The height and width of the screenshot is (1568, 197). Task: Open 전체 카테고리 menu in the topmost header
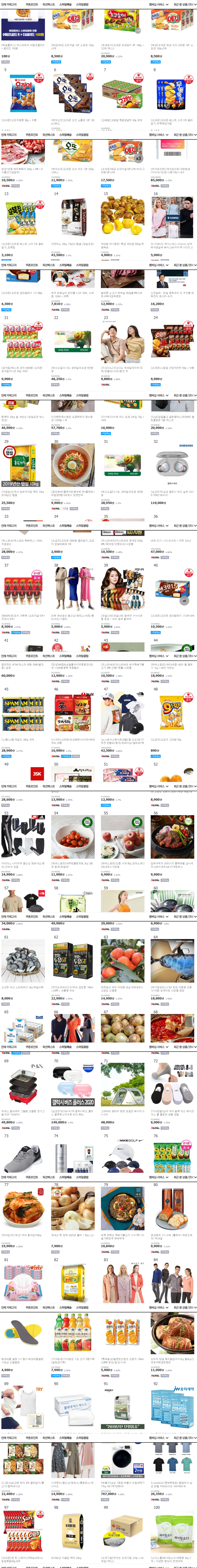8,4
